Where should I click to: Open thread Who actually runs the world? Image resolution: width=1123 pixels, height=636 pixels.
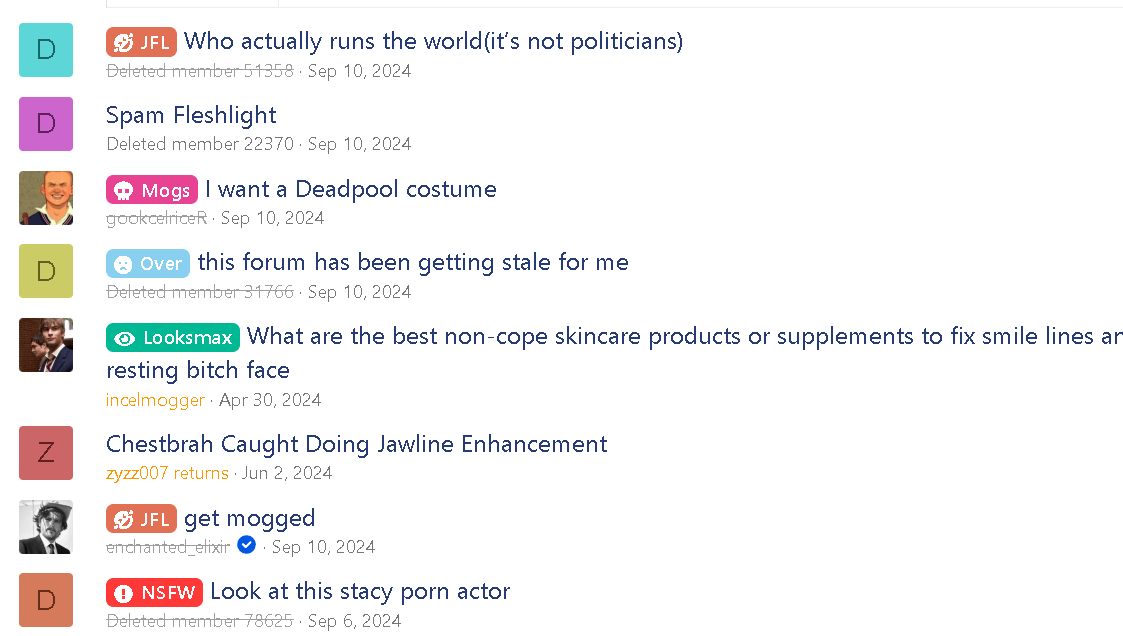[x=433, y=42]
